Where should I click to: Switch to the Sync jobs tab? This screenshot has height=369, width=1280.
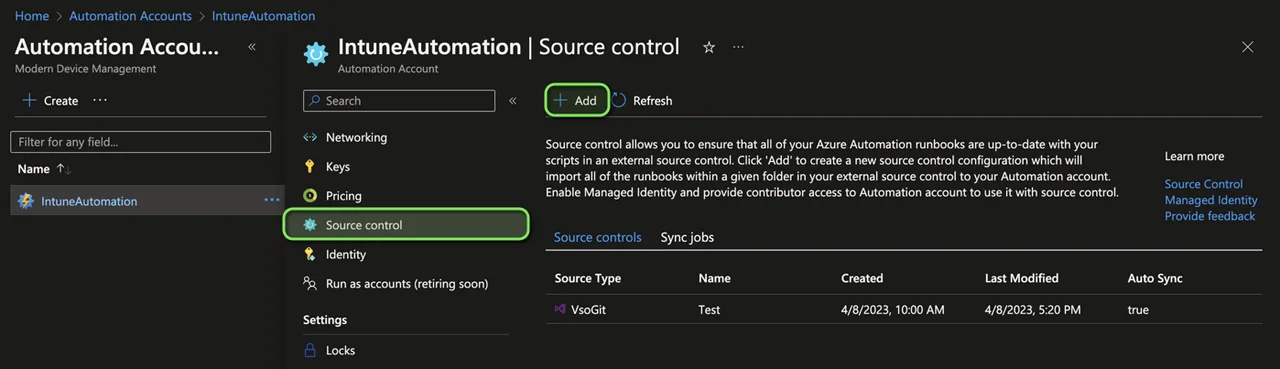pos(687,238)
